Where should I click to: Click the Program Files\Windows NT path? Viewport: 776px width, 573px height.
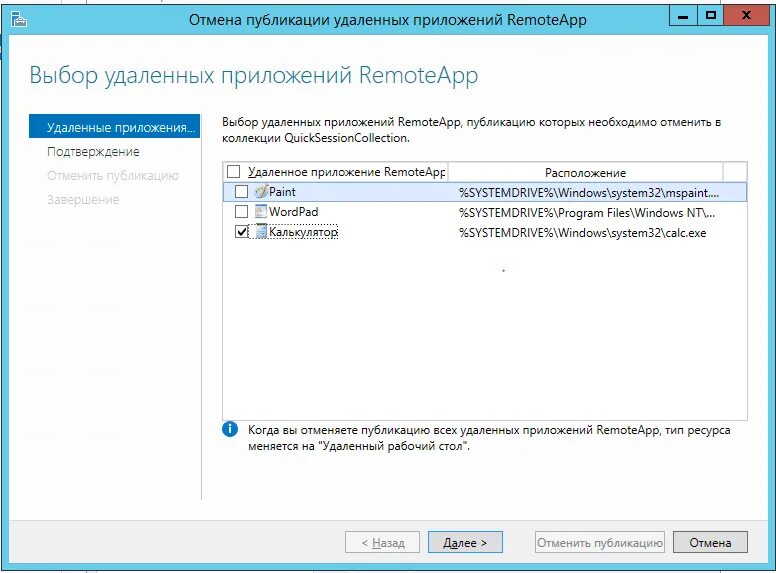(x=587, y=213)
